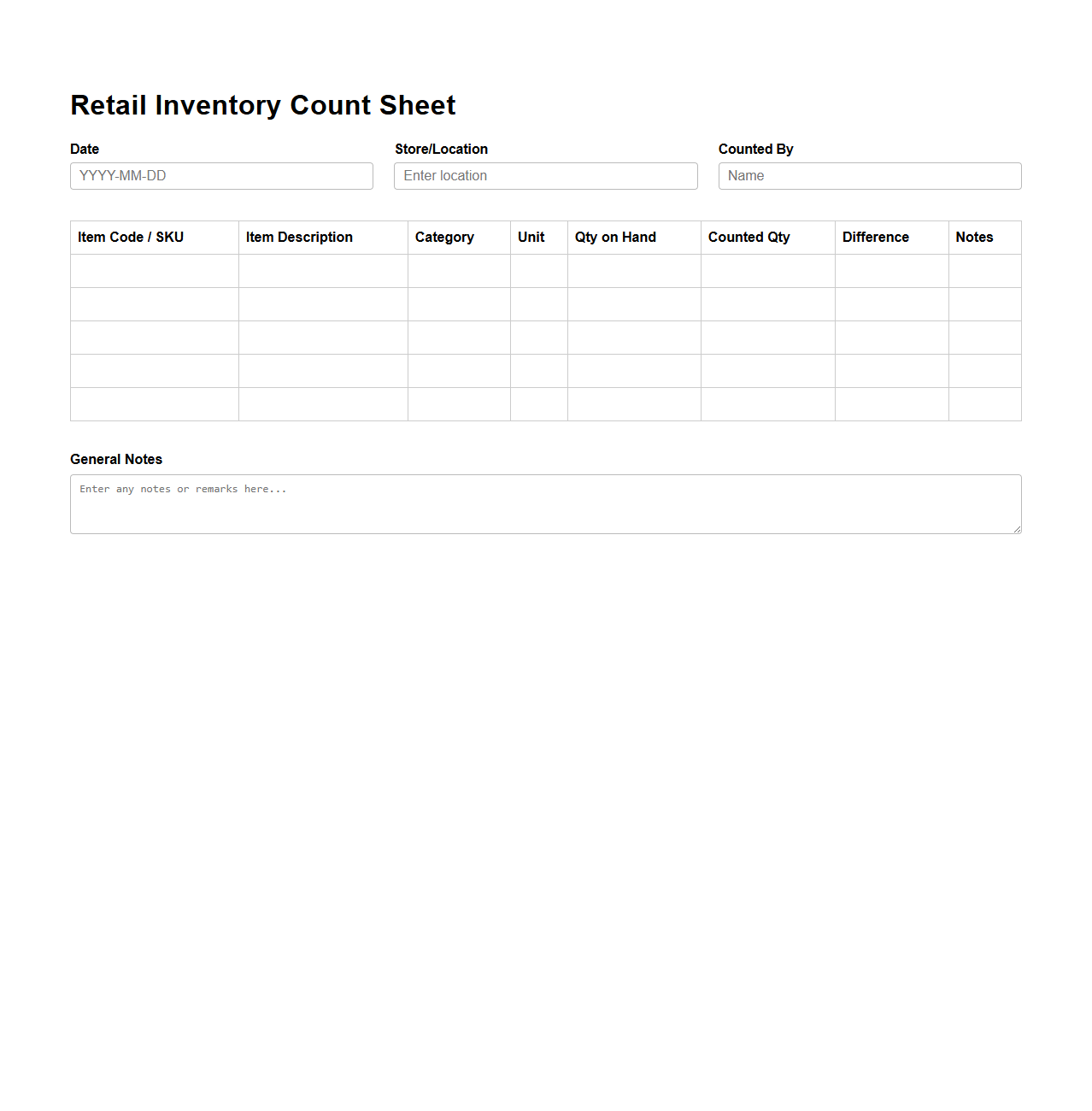Click the fourth row's Counted Qty cell
This screenshot has height=1111, width=1092.
click(x=767, y=370)
